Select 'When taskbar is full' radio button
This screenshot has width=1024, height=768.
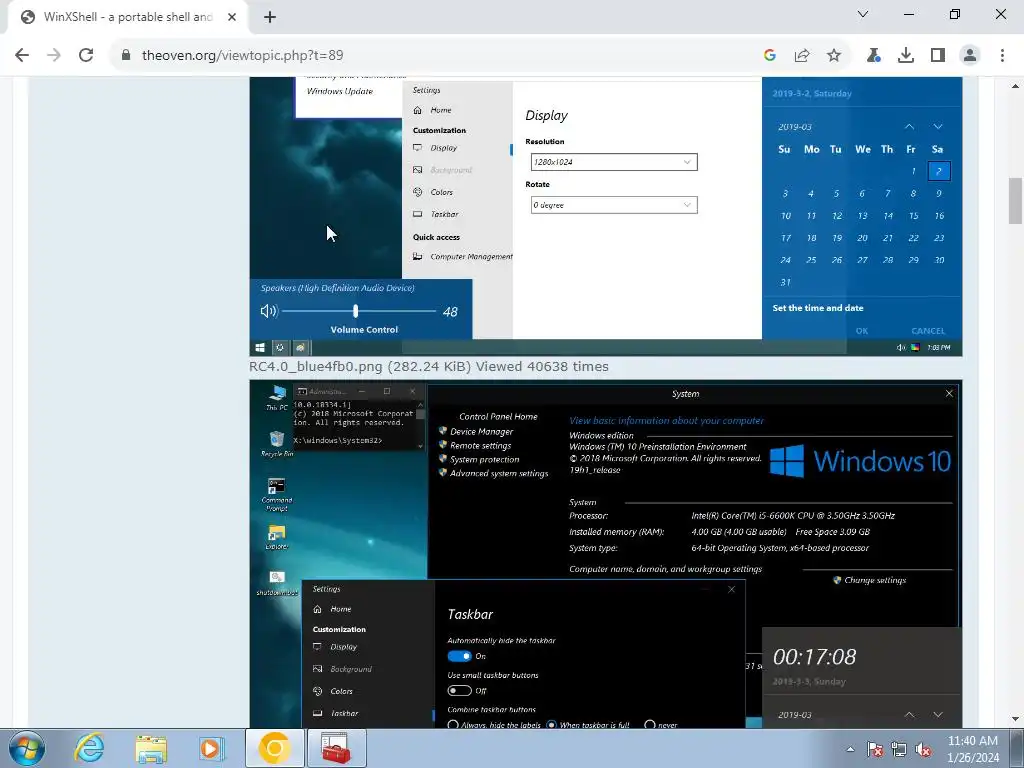tap(551, 725)
